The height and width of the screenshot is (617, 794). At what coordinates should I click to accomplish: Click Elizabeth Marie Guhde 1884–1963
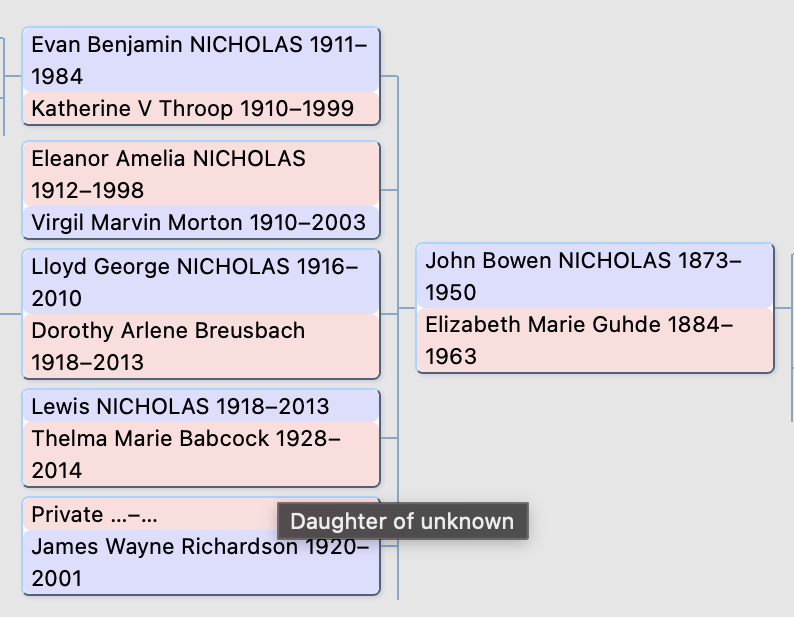[594, 340]
